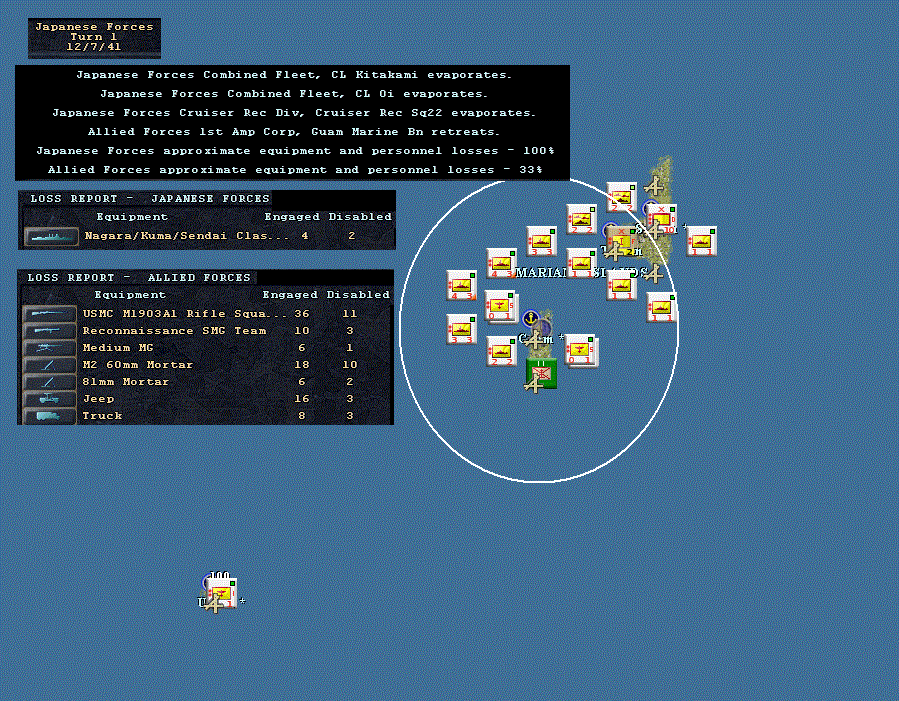Image resolution: width=899 pixels, height=701 pixels.
Task: Select the 81mm Mortar equipment icon
Action: click(49, 382)
